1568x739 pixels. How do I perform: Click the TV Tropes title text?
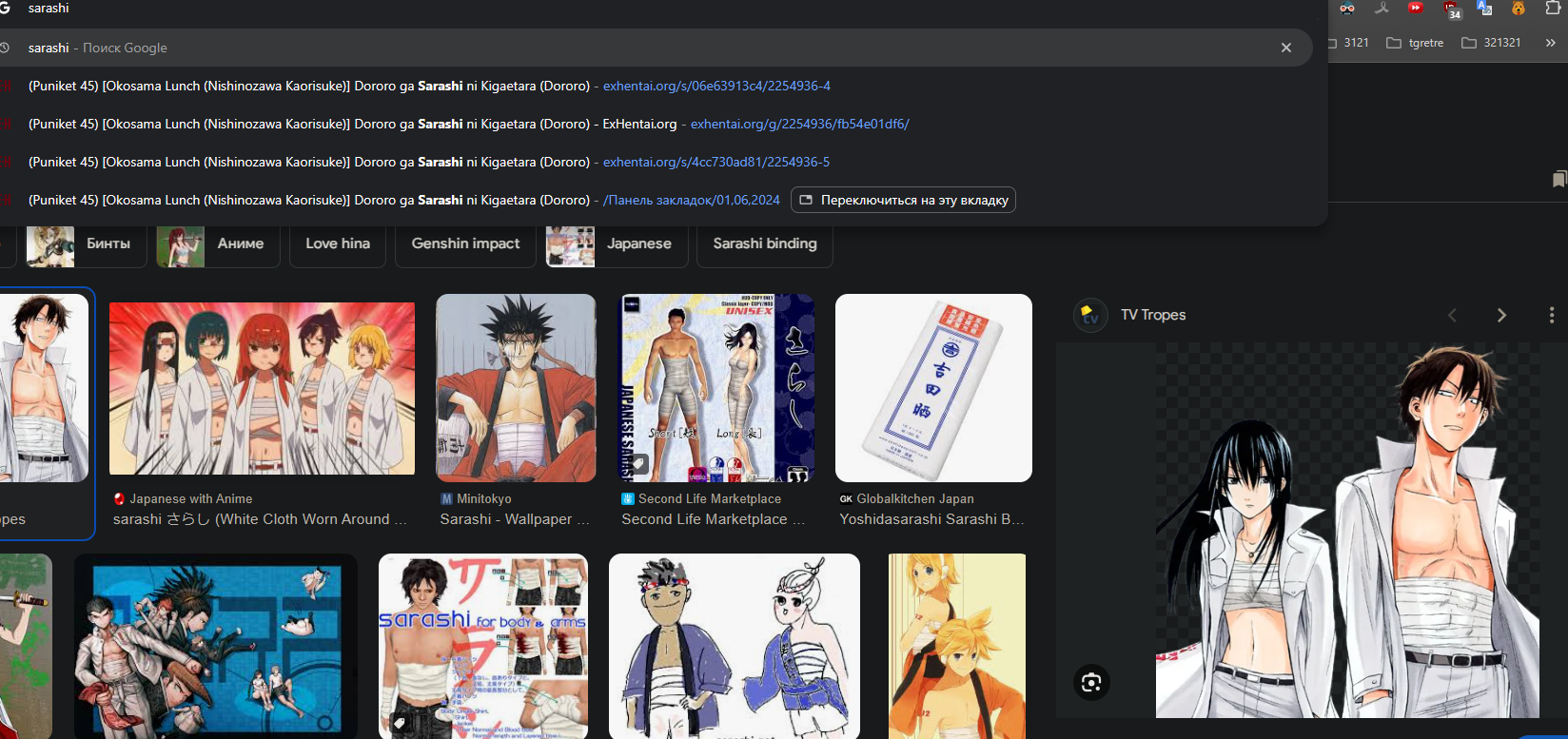pos(1153,315)
